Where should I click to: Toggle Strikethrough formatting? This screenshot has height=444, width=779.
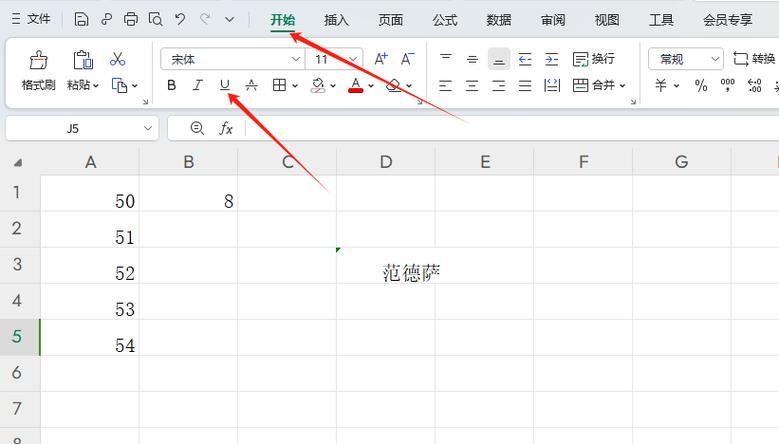(251, 85)
